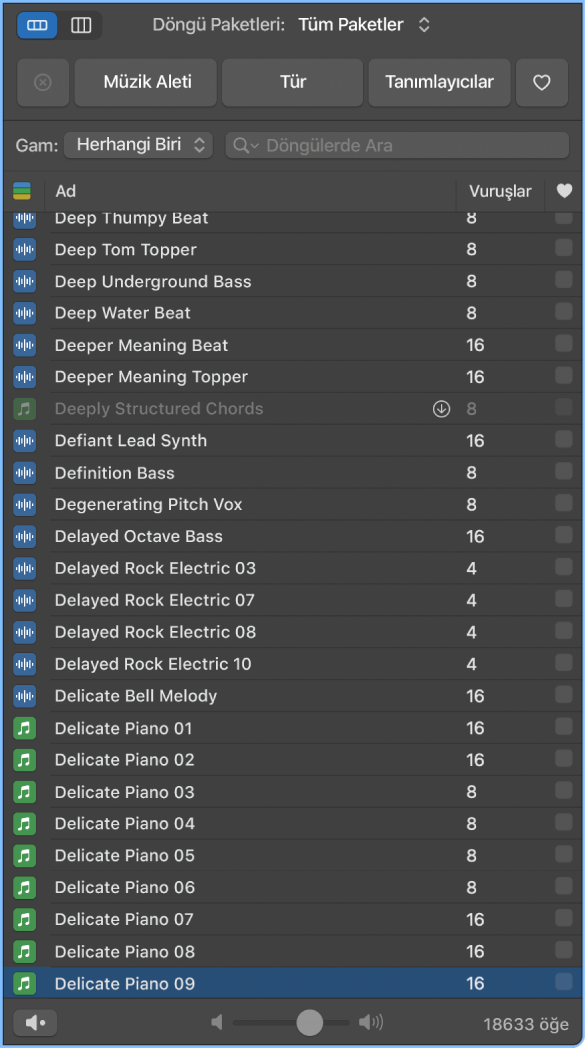Click the Tanımlayıcılar button
Image resolution: width=585 pixels, height=1048 pixels.
pyautogui.click(x=439, y=83)
